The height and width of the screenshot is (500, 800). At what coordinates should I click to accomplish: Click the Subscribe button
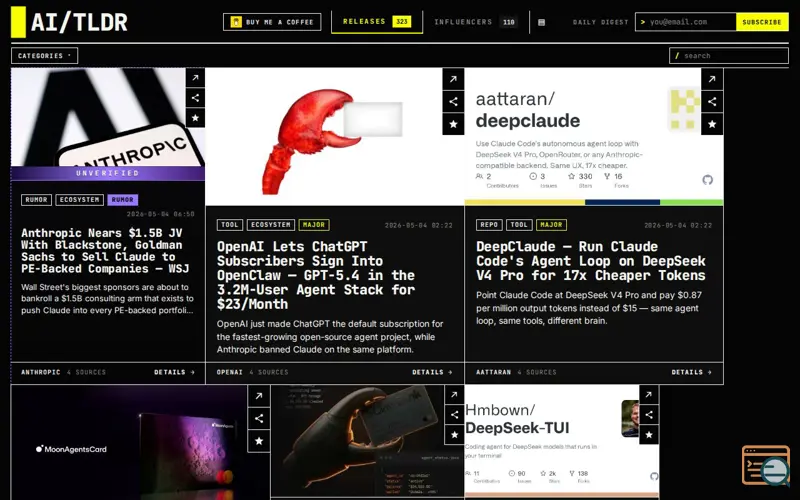coord(762,22)
